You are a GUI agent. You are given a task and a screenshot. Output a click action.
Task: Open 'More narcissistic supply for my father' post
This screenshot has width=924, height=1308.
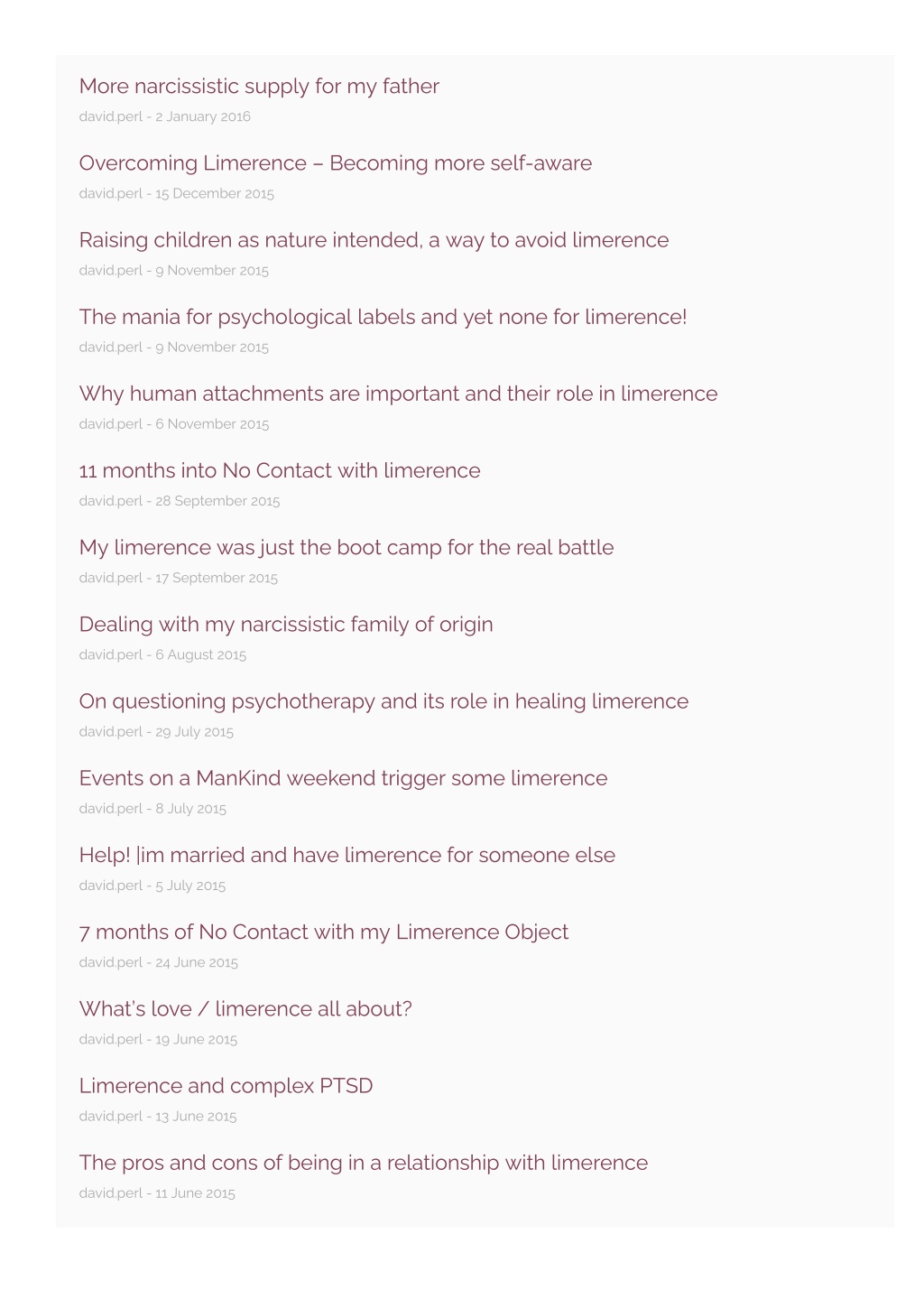(259, 87)
